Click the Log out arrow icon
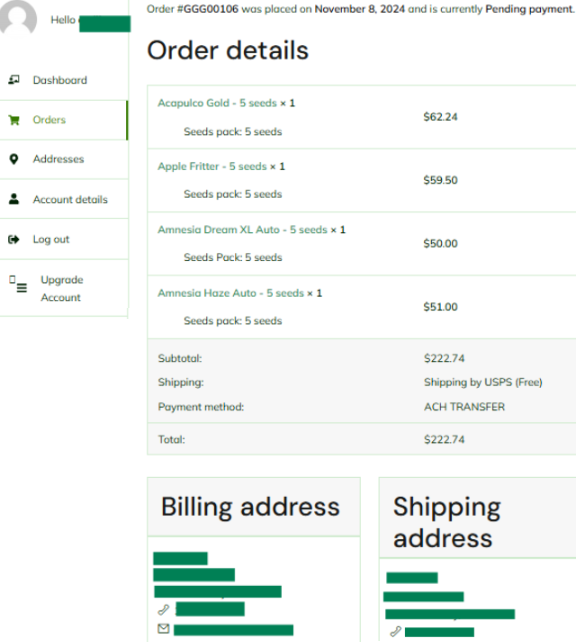Viewport: 576px width, 642px height. pos(14,239)
